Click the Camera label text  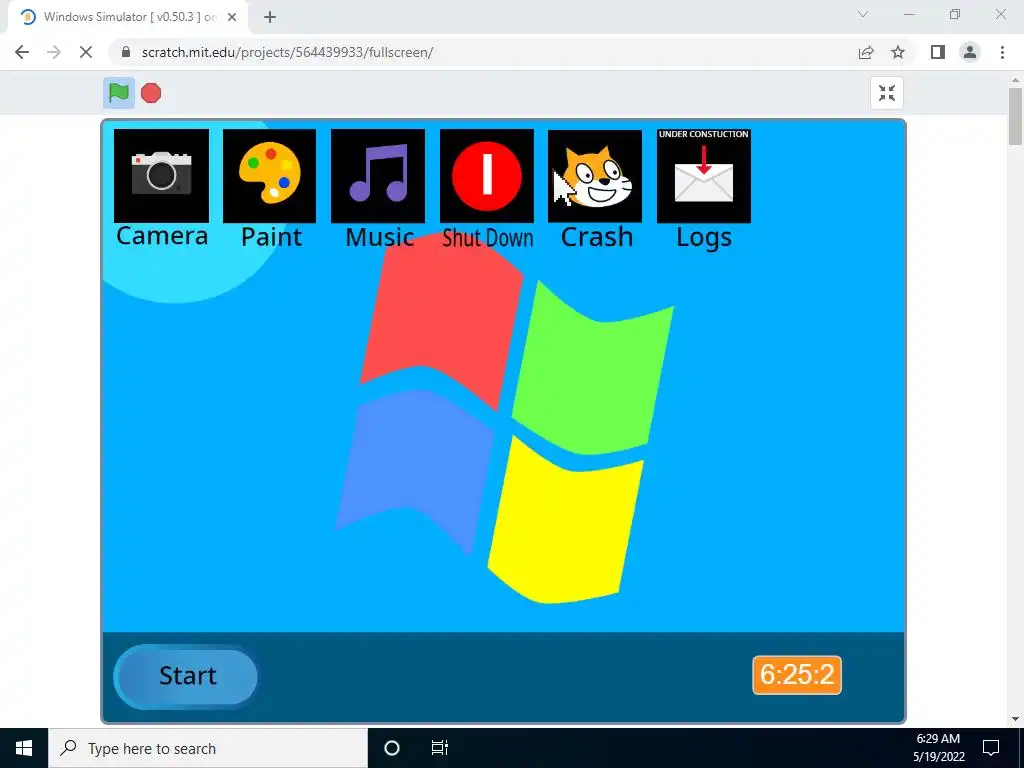pyautogui.click(x=162, y=236)
